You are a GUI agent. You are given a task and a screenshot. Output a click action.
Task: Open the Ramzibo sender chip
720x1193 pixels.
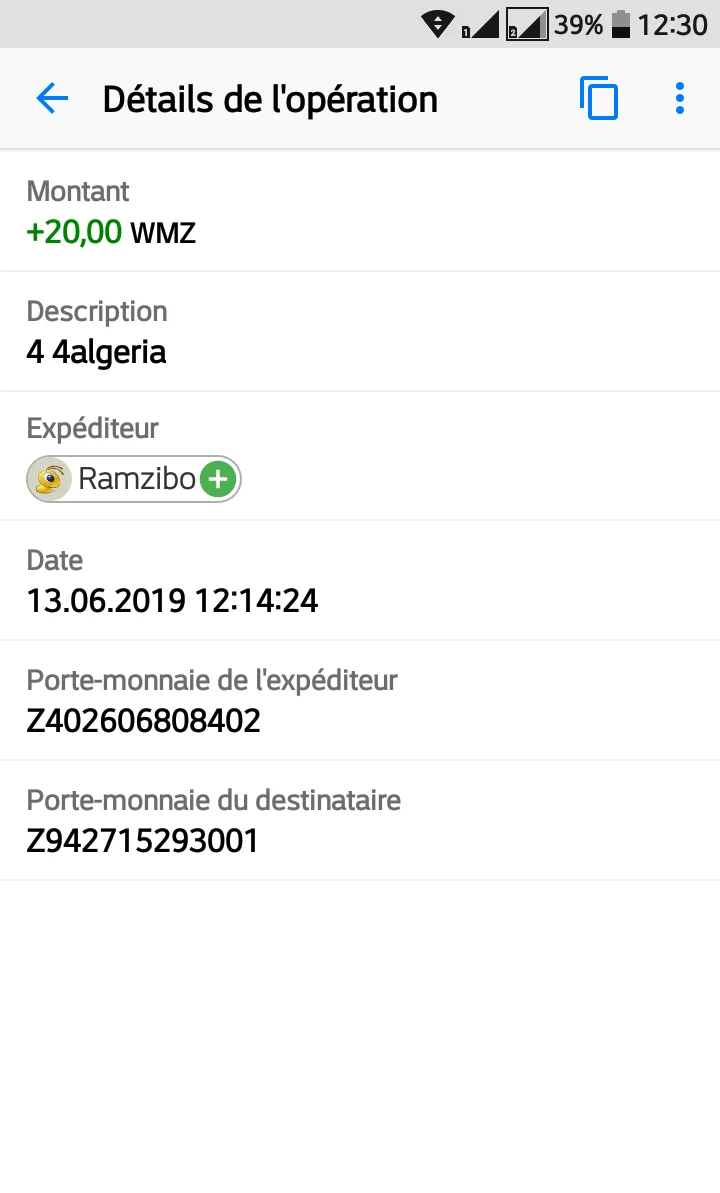(136, 480)
